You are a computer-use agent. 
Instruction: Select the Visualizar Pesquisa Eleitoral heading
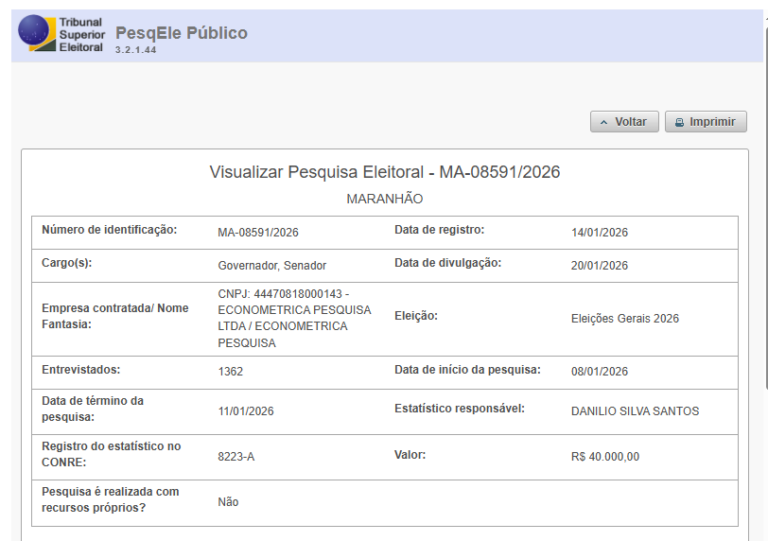(384, 172)
